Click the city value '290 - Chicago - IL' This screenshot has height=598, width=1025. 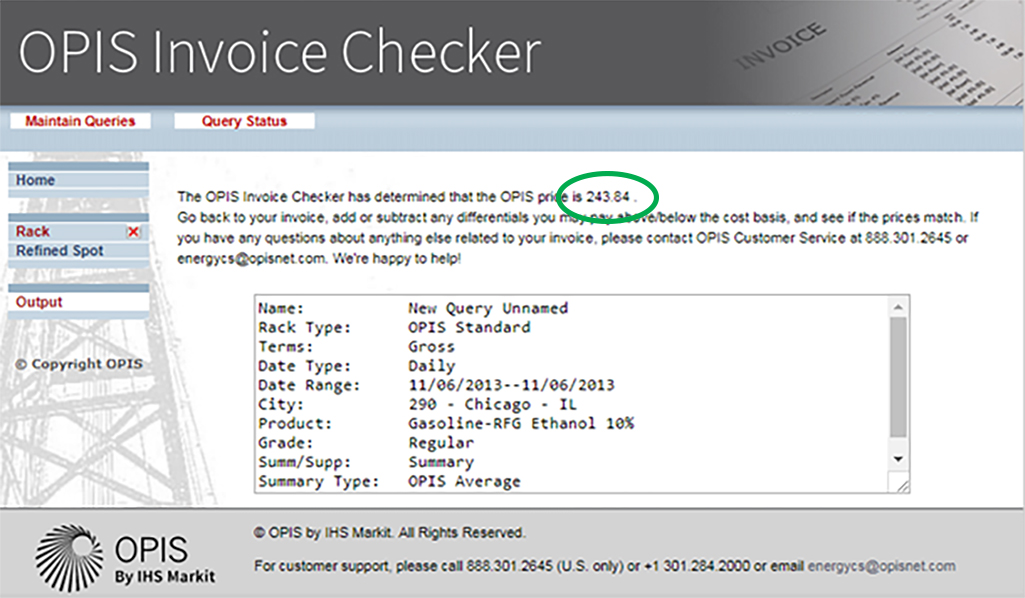click(x=492, y=405)
